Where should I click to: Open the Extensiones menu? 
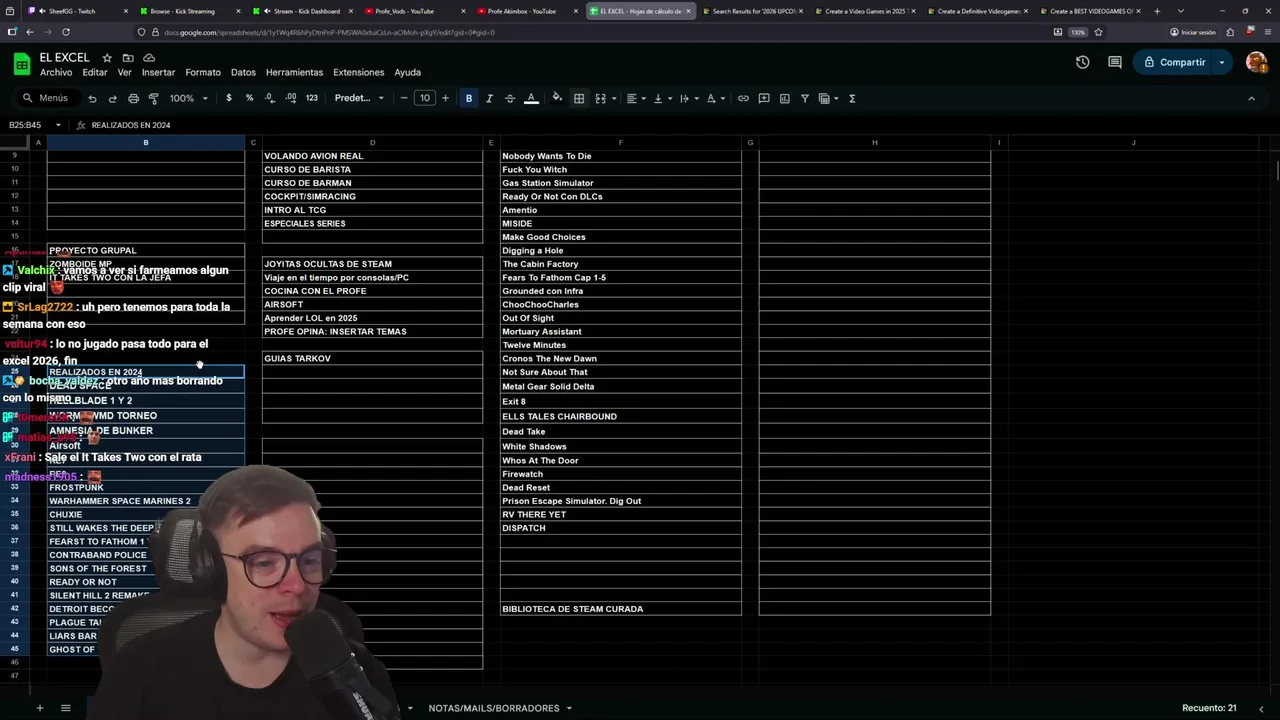pos(358,72)
